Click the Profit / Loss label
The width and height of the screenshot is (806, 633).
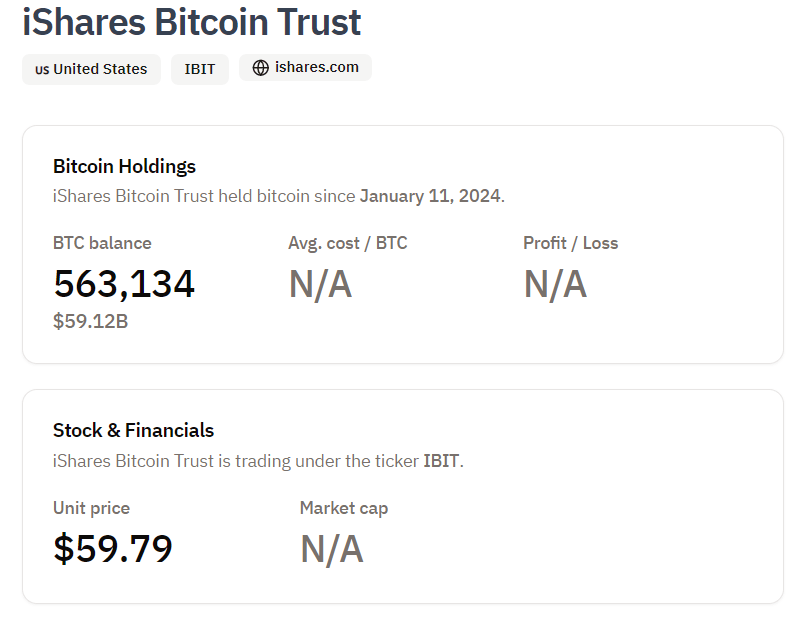[571, 243]
